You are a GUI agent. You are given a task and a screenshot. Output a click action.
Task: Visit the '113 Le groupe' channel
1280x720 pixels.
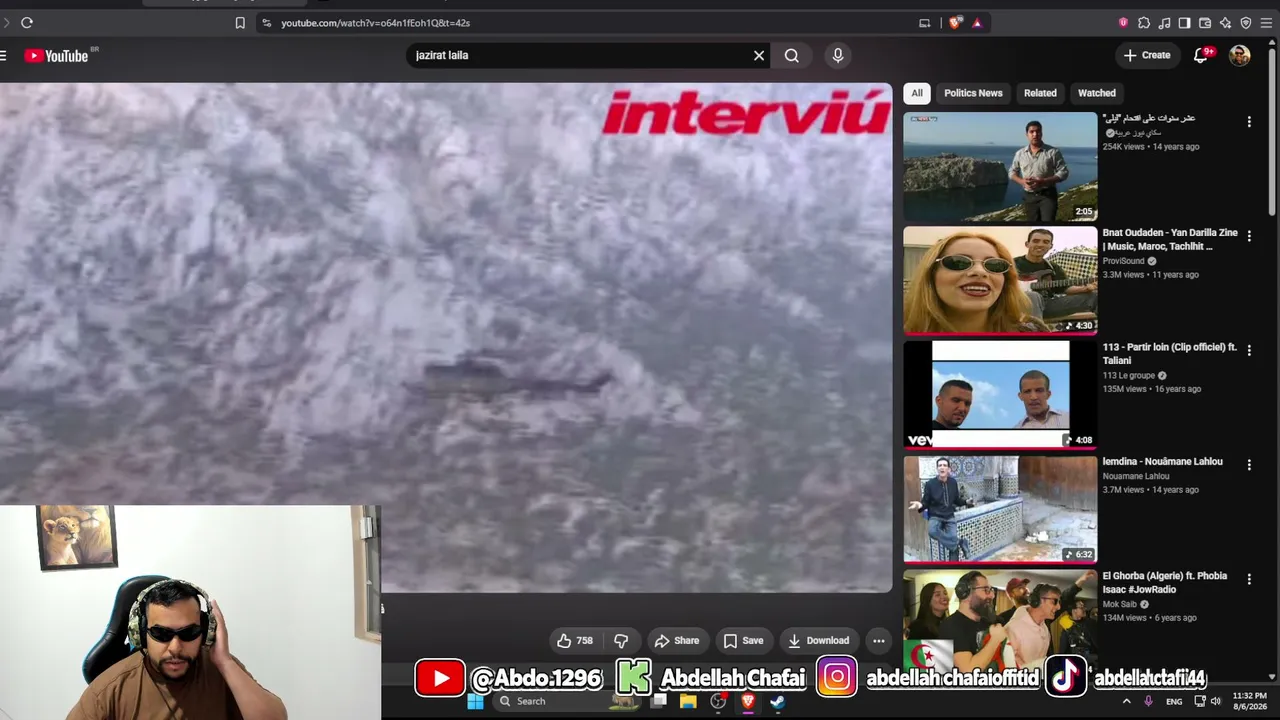tap(1129, 376)
